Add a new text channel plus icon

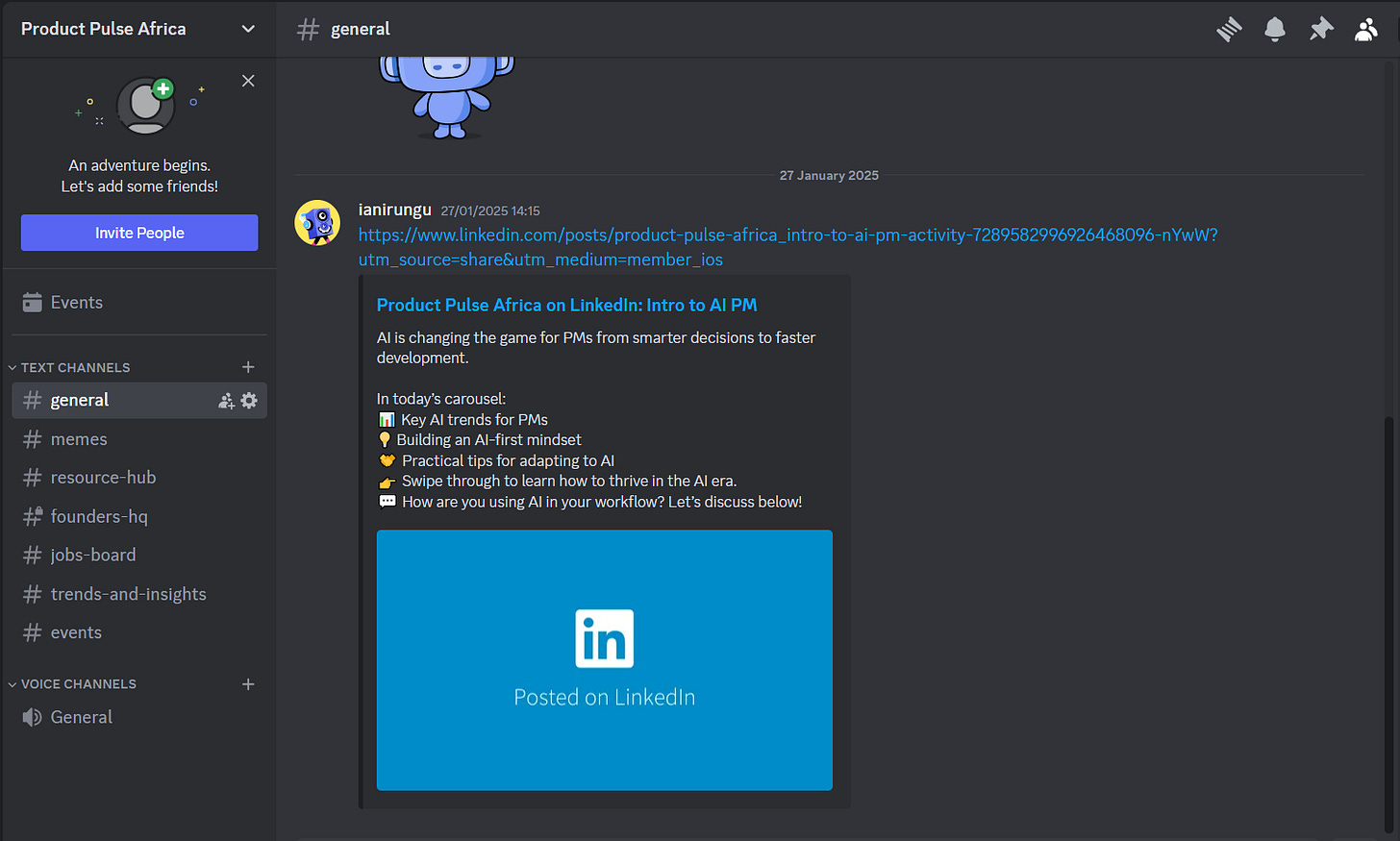248,367
